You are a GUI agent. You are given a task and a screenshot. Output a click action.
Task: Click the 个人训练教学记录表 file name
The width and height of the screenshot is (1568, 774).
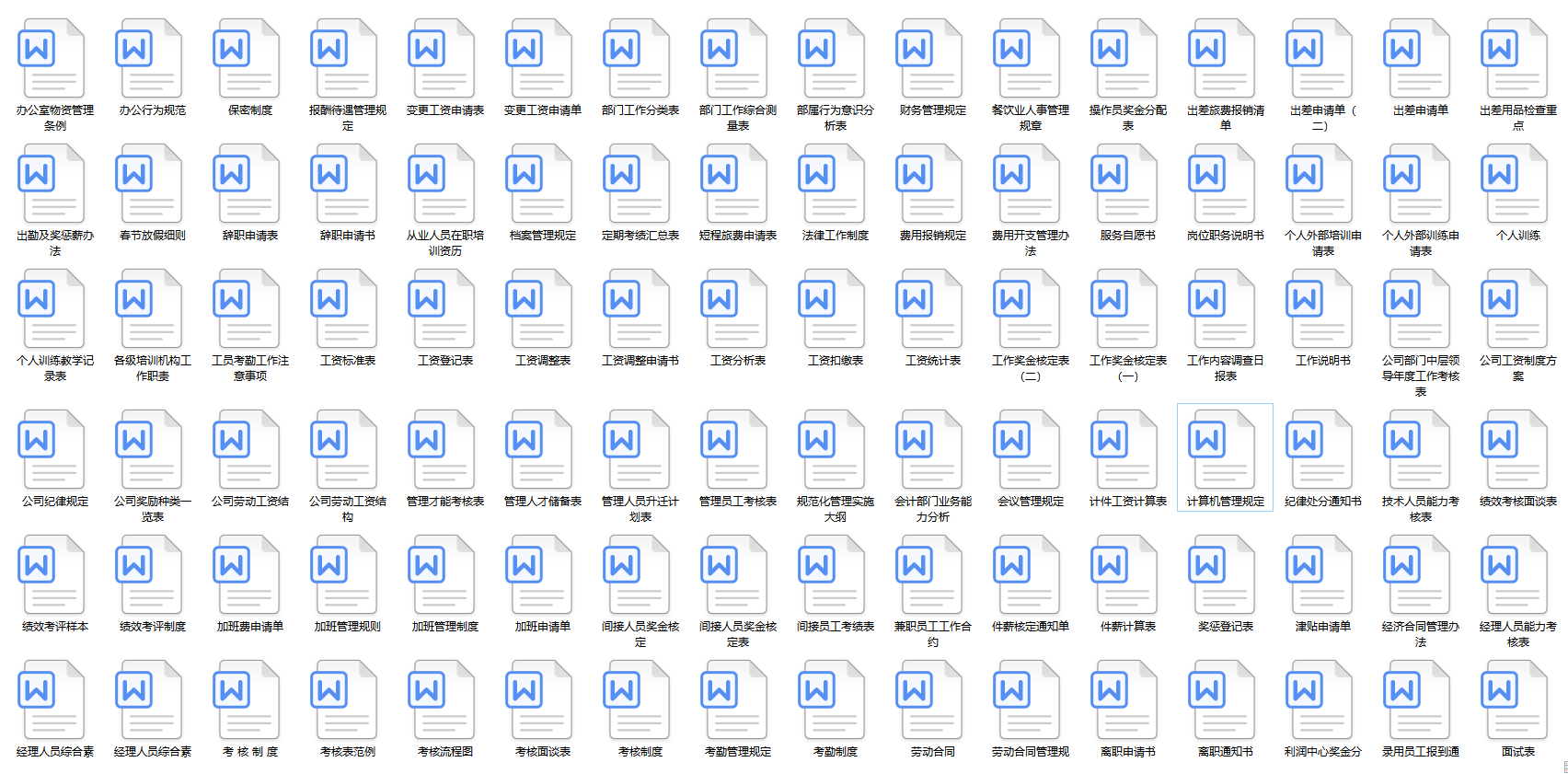click(55, 368)
